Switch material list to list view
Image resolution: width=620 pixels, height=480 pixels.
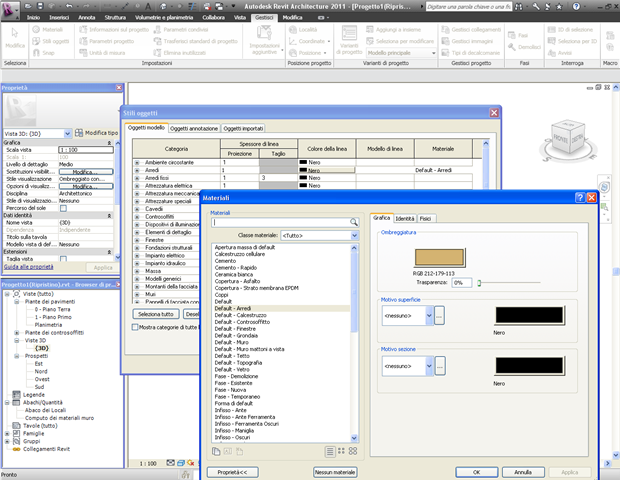click(329, 451)
